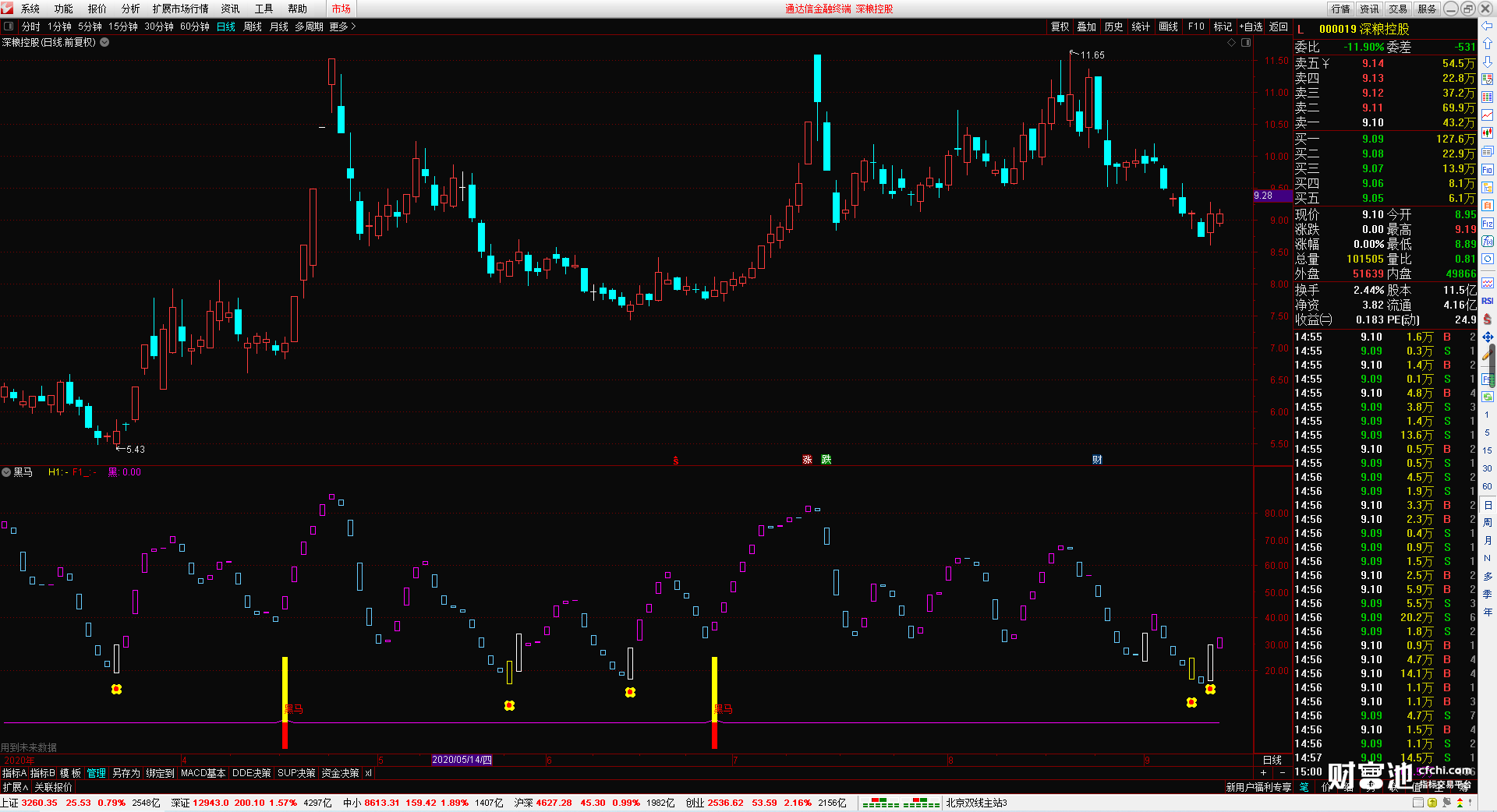Click the up arrow icon in right sidebar
Image resolution: width=1497 pixels, height=812 pixels.
[1488, 44]
